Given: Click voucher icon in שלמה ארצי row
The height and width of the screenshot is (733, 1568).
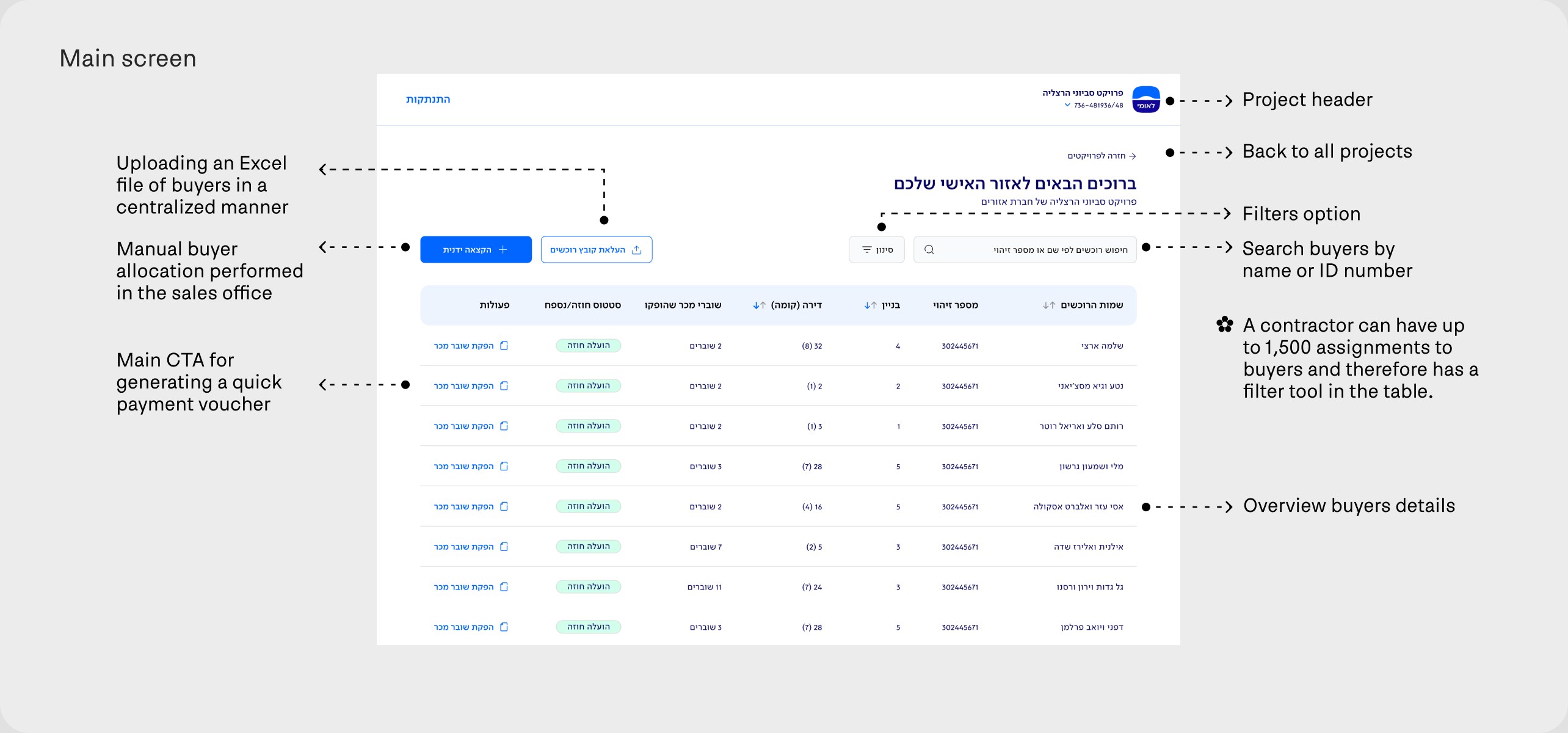Looking at the screenshot, I should (504, 346).
